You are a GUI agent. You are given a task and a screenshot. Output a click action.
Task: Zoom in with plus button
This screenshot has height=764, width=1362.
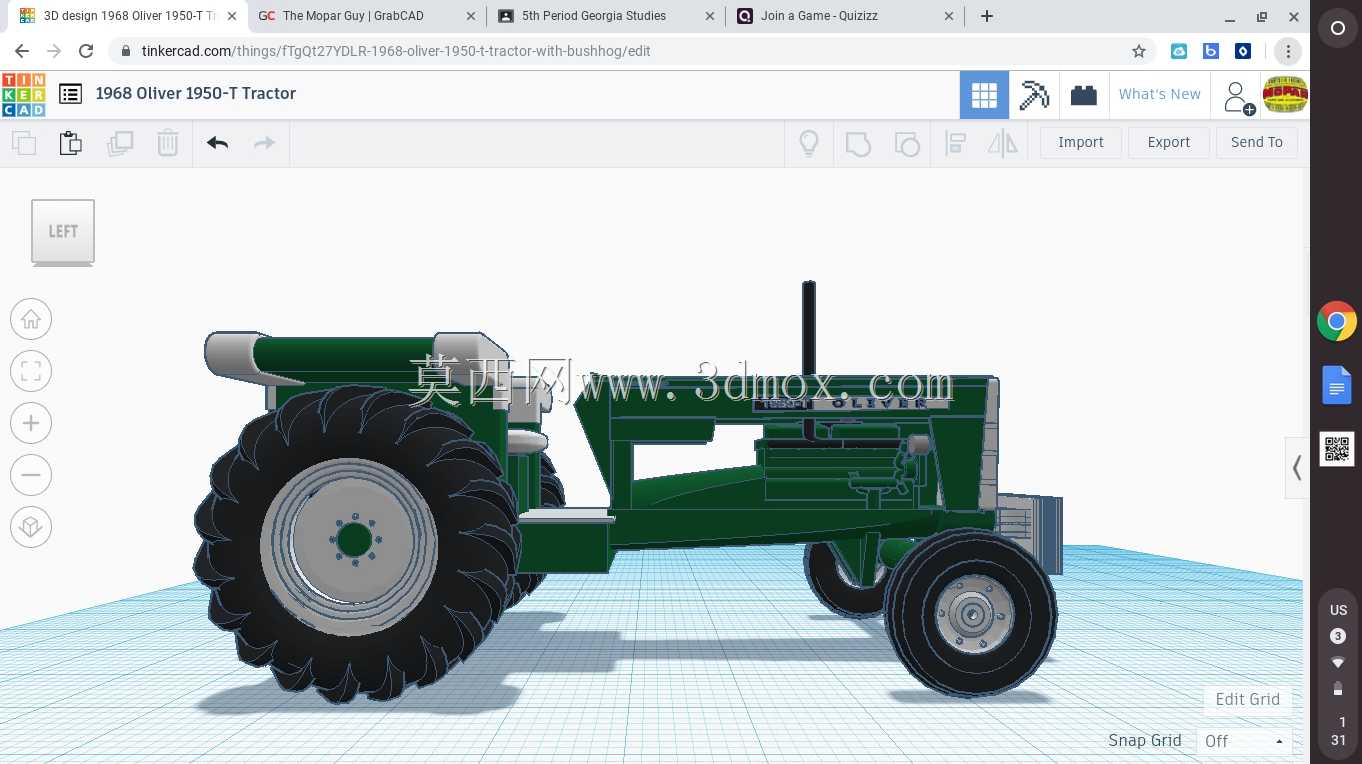coord(31,423)
